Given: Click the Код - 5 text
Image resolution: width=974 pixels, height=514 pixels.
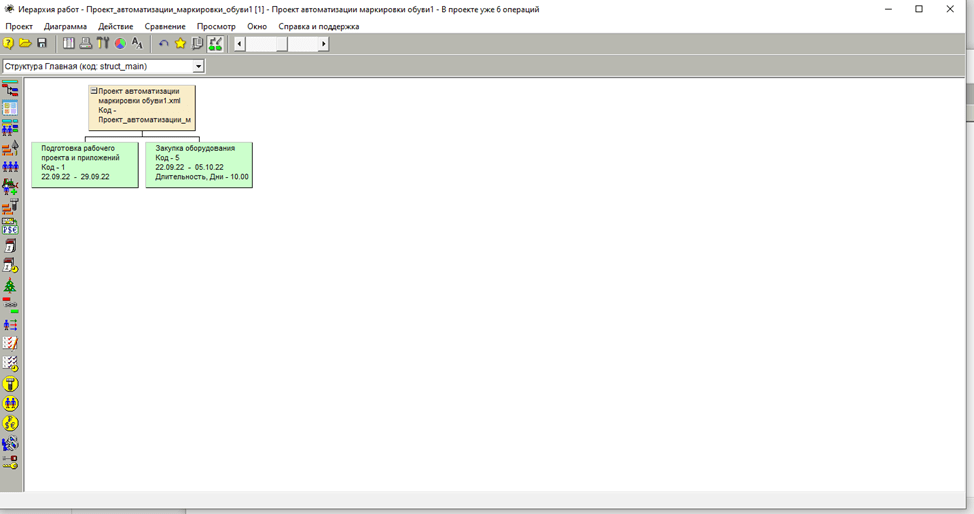Looking at the screenshot, I should pos(167,158).
